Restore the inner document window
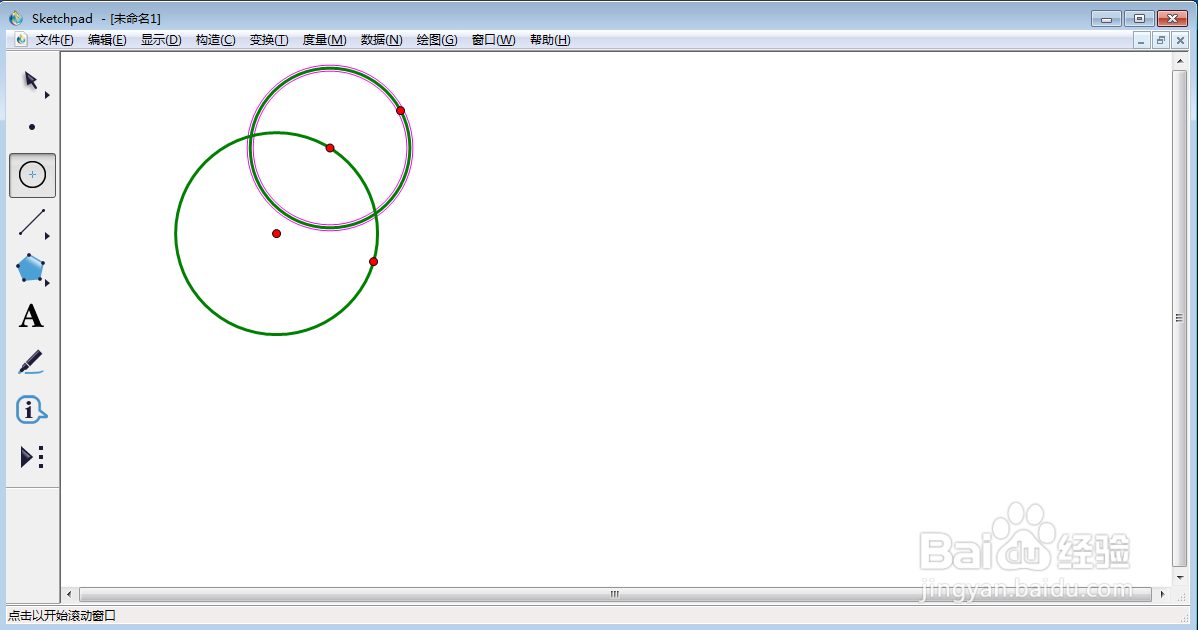 1161,40
